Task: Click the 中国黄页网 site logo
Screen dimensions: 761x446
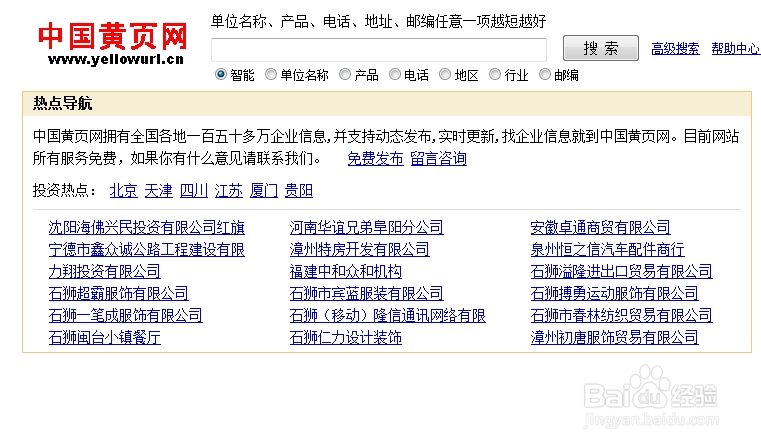Action: click(x=113, y=43)
